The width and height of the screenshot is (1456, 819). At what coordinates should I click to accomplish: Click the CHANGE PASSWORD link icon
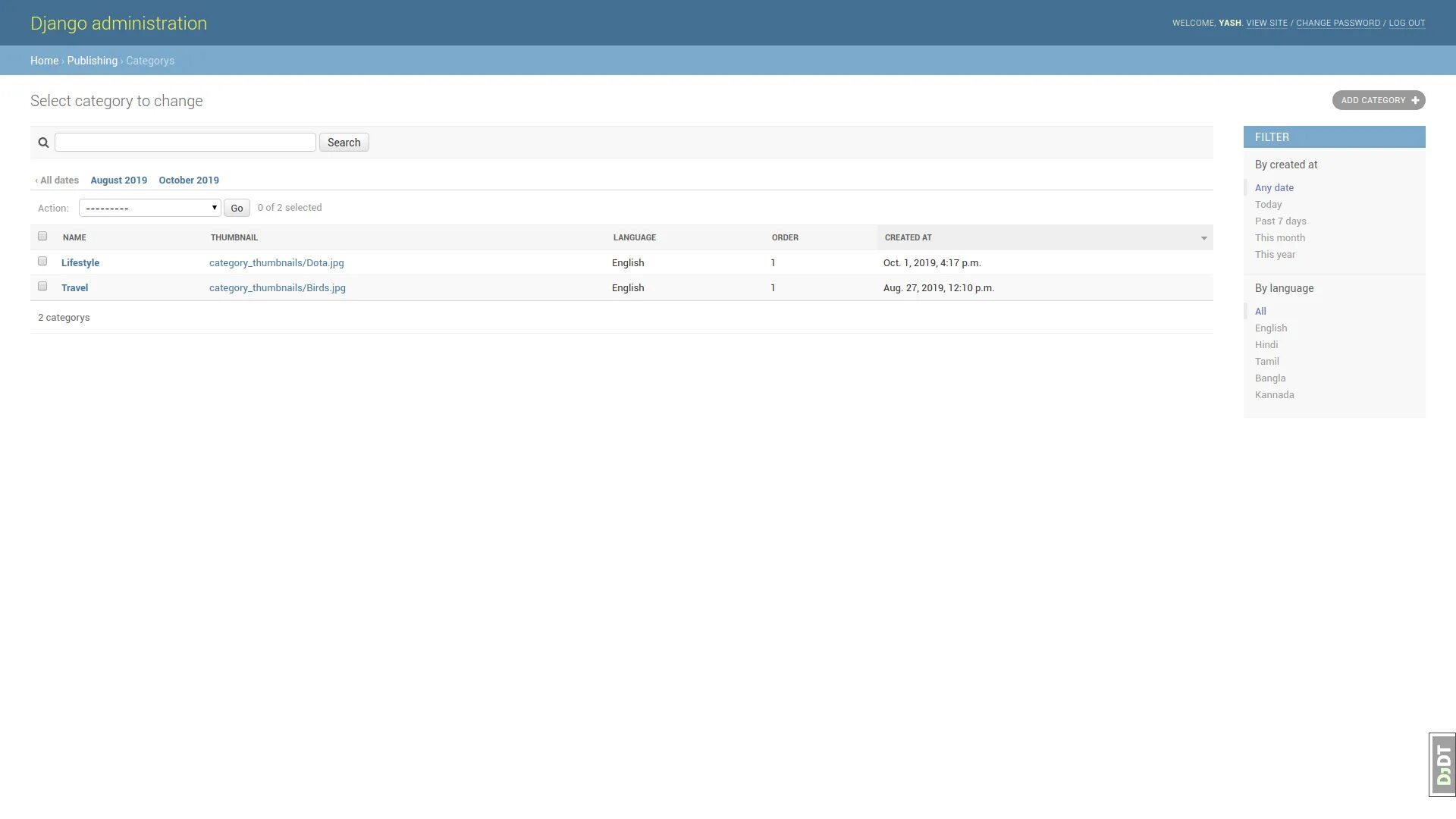tap(1338, 22)
